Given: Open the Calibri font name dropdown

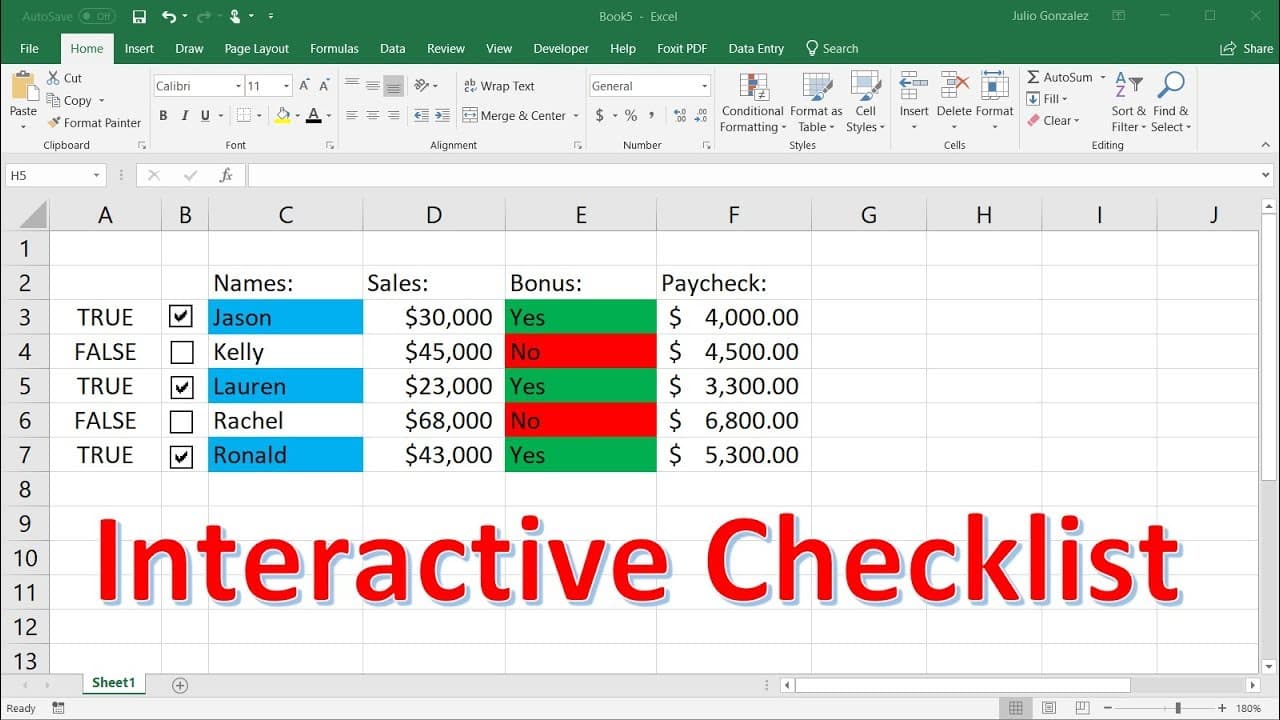Looking at the screenshot, I should 238,86.
